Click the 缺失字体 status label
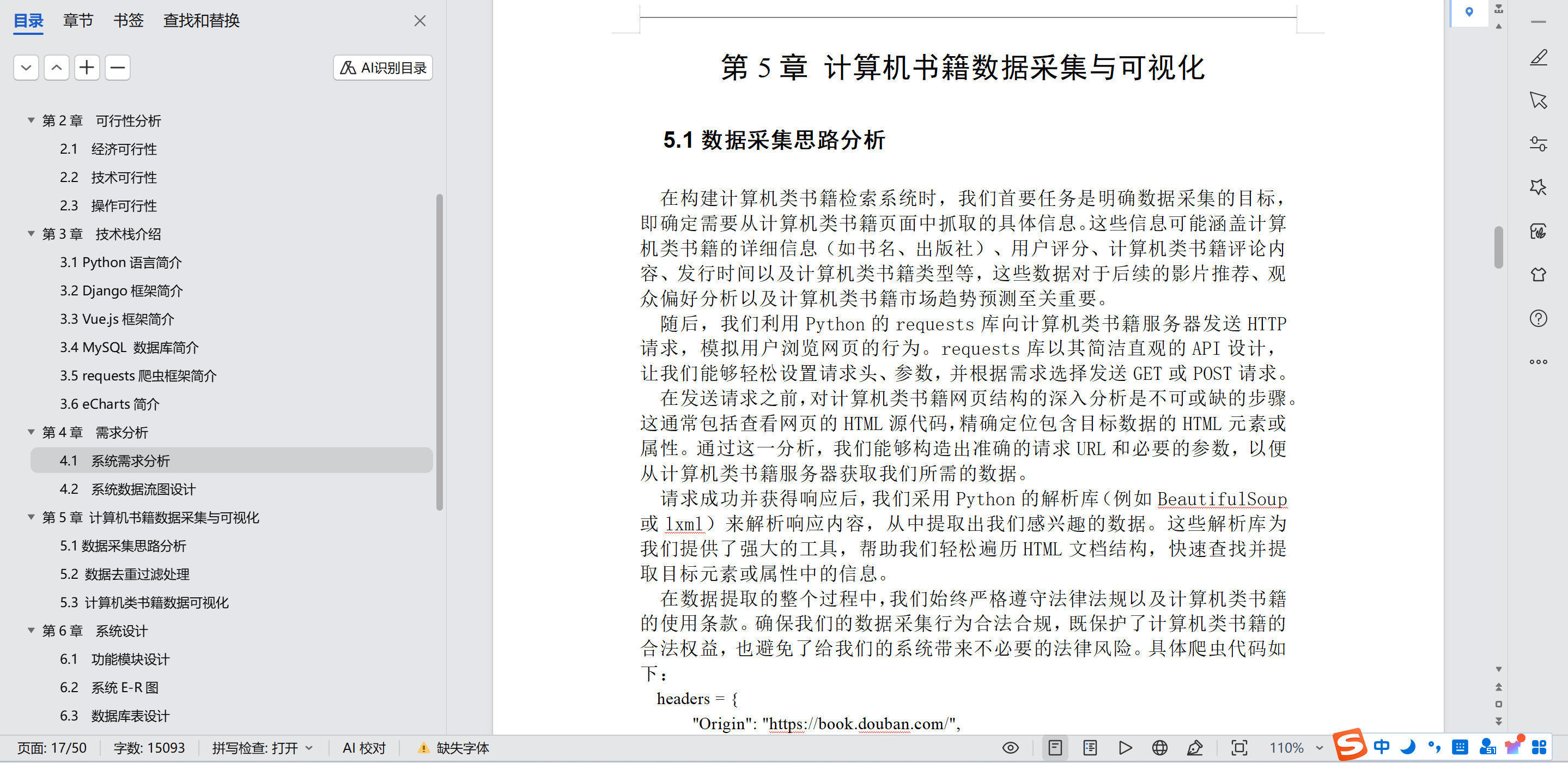 (463, 748)
